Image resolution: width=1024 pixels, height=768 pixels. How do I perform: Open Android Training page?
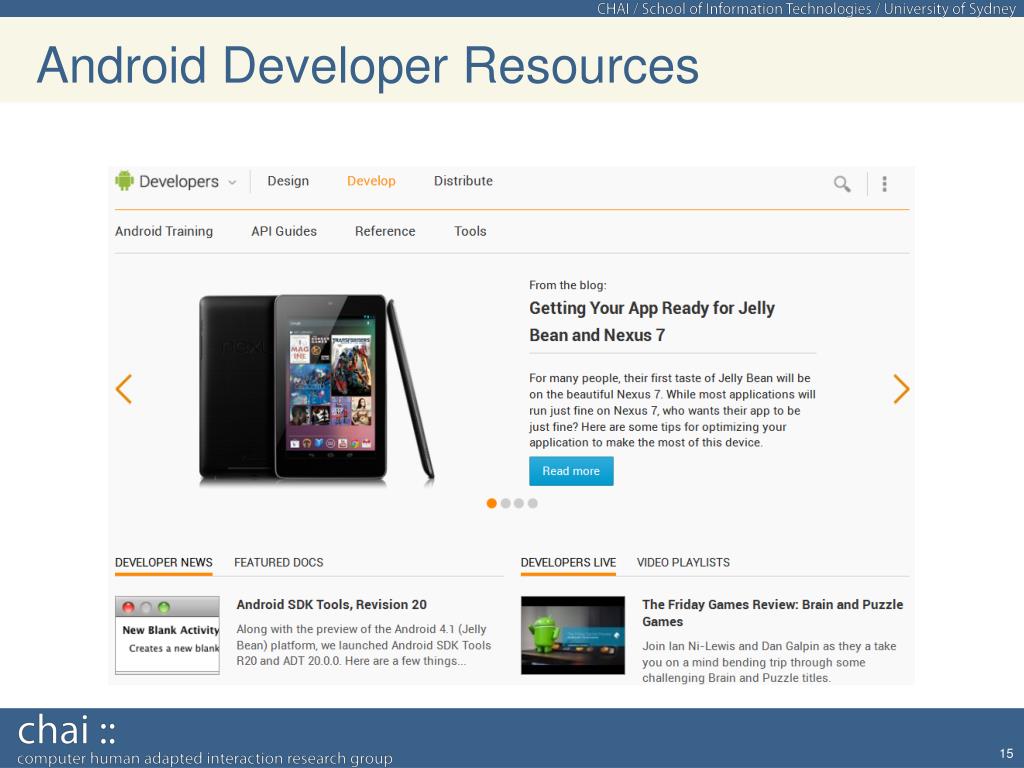pyautogui.click(x=164, y=231)
